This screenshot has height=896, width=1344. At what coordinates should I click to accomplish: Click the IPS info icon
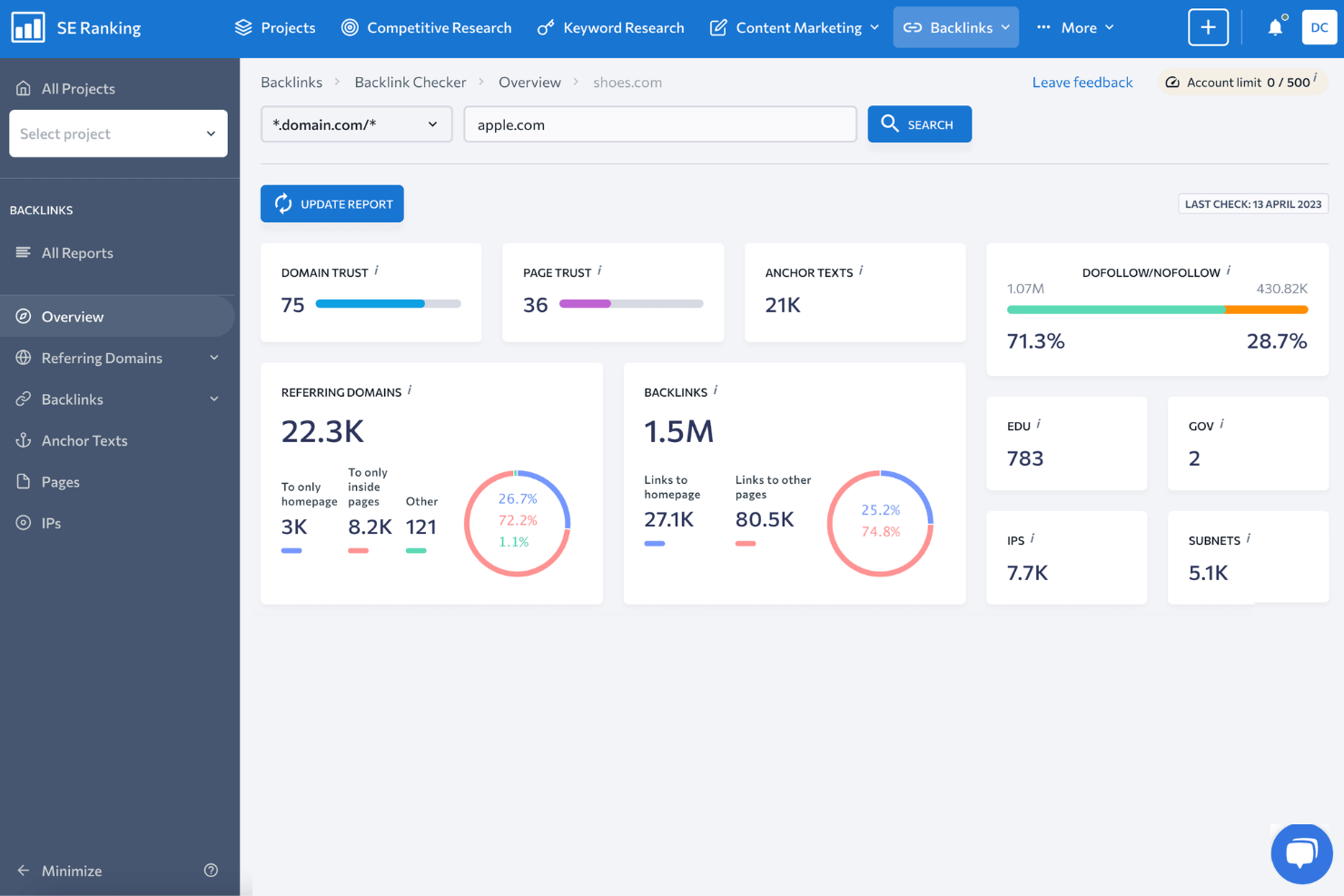(1033, 538)
